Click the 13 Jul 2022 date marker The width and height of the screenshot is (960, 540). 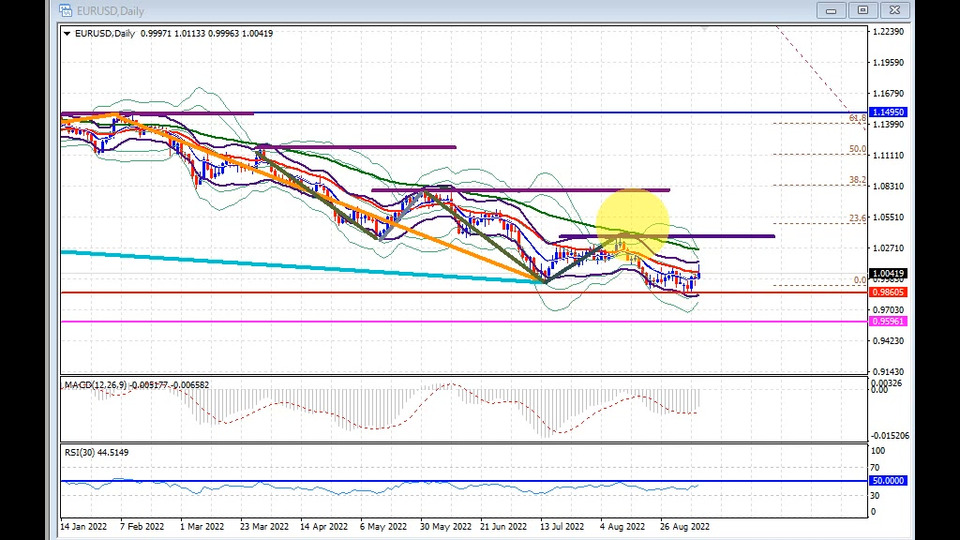coord(561,525)
